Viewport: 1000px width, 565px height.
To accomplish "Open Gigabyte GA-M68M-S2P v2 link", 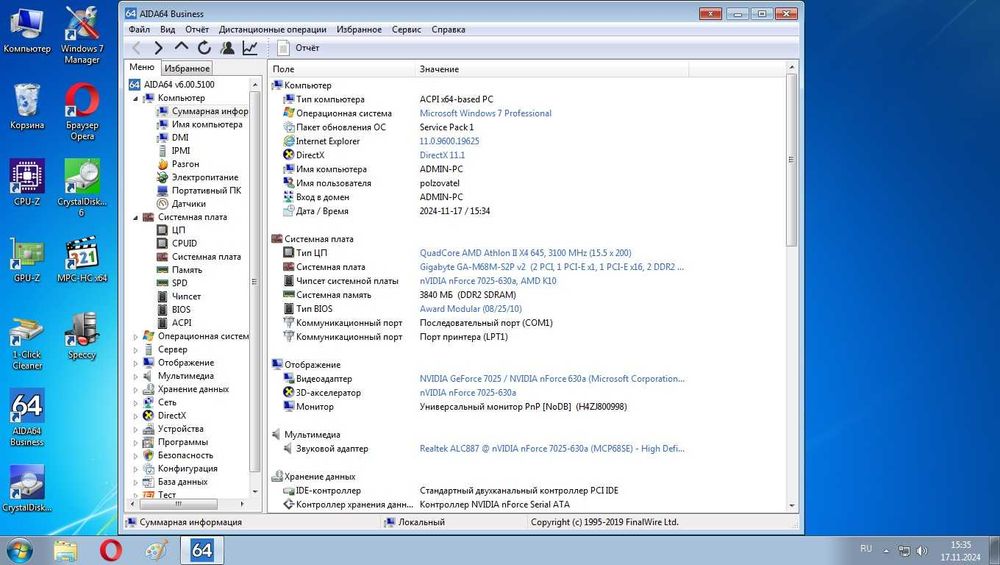I will 552,267.
